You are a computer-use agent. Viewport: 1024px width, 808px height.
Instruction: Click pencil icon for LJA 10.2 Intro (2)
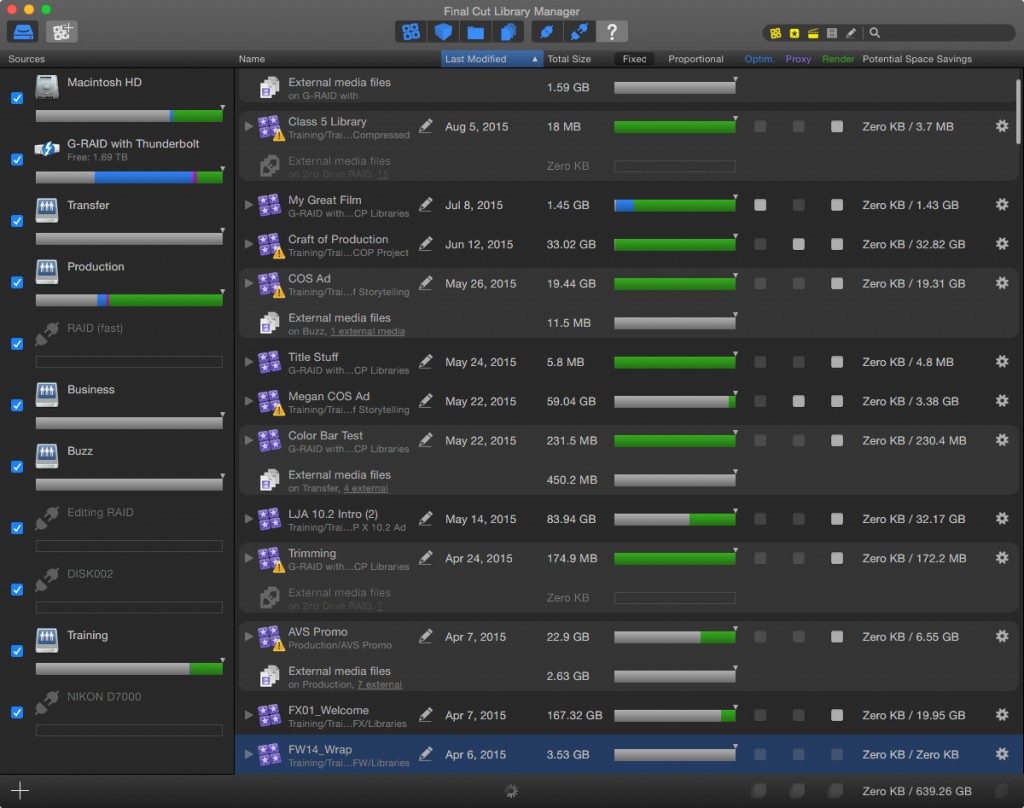point(426,519)
